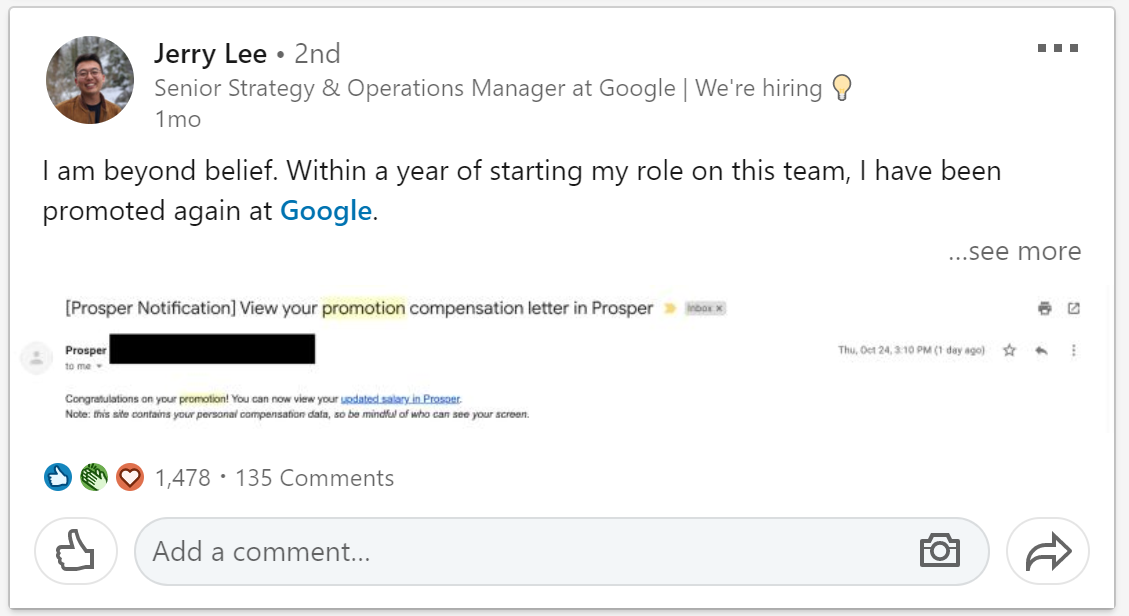This screenshot has width=1129, height=616.
Task: Open the Google company link
Action: pos(326,211)
